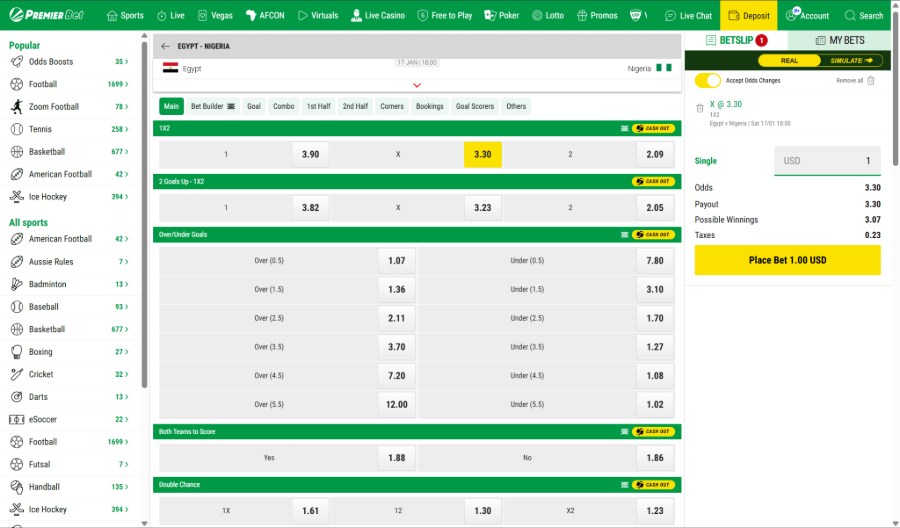Click the Cricket bat icon
Viewport: 900px width, 528px height.
[x=17, y=374]
